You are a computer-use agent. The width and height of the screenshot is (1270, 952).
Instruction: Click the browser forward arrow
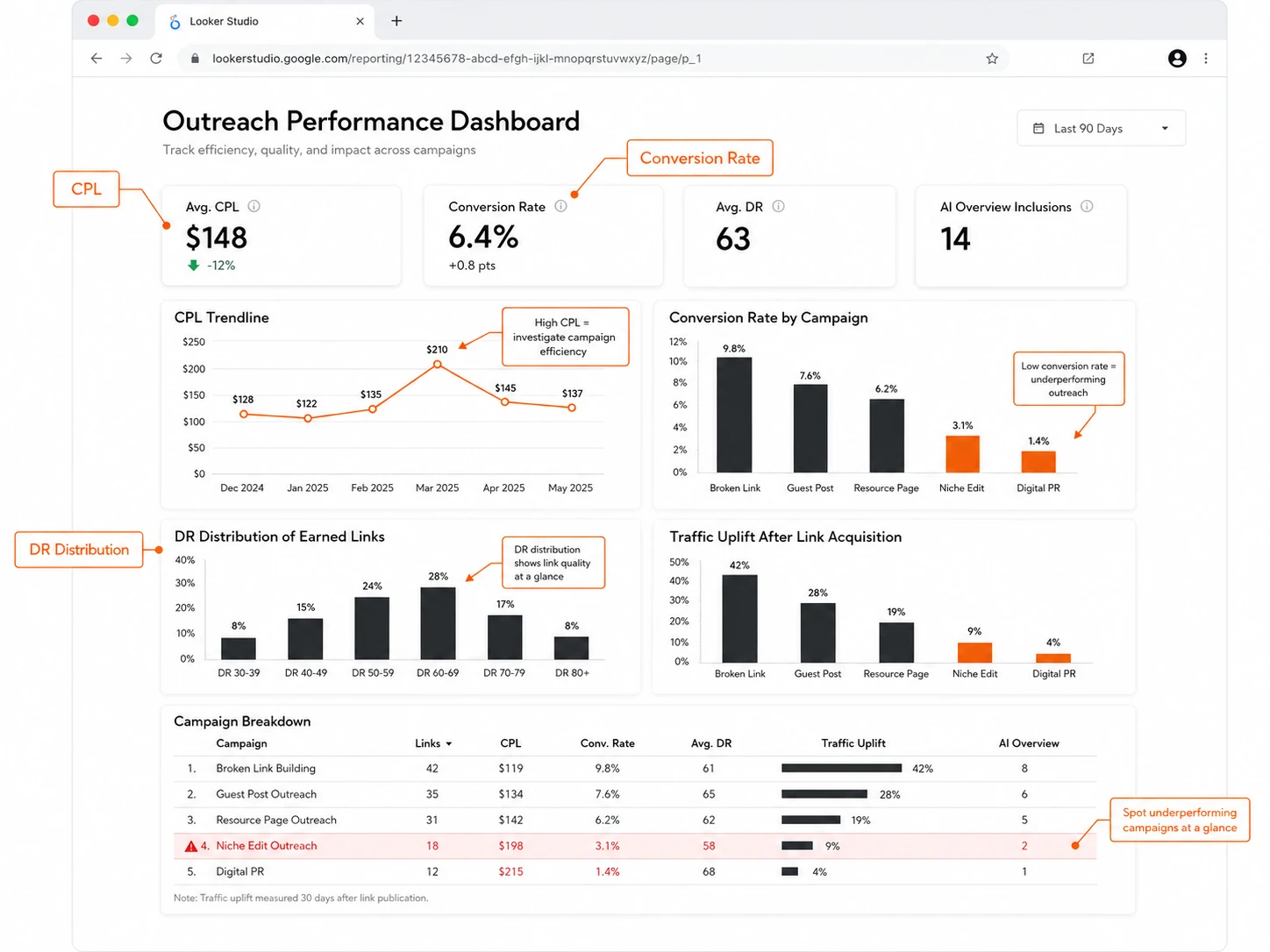[126, 59]
